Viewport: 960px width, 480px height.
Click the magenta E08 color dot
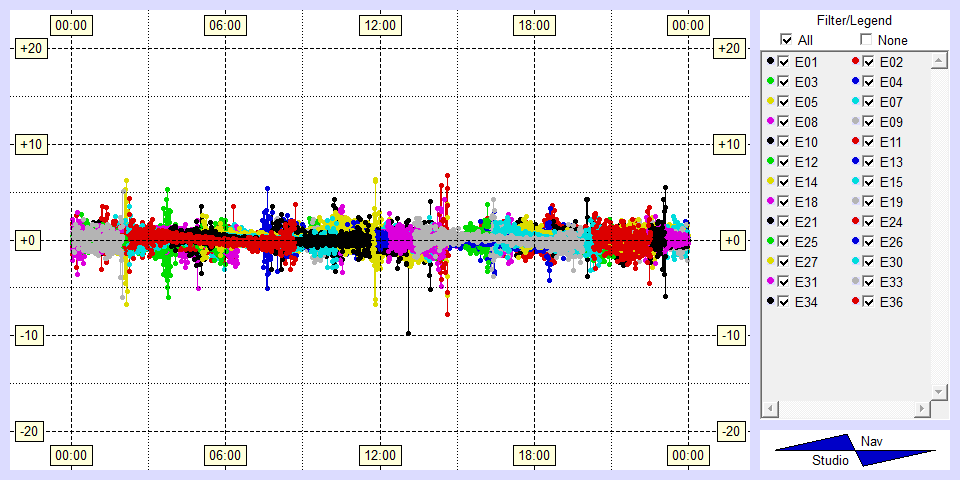[x=770, y=122]
